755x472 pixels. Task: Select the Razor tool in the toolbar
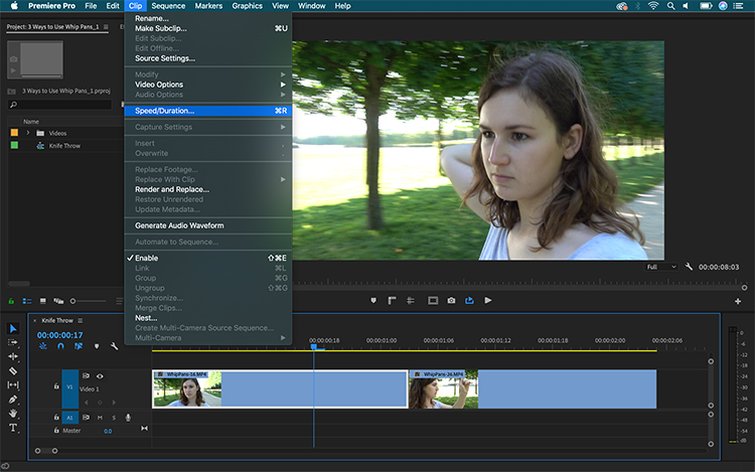(x=13, y=370)
